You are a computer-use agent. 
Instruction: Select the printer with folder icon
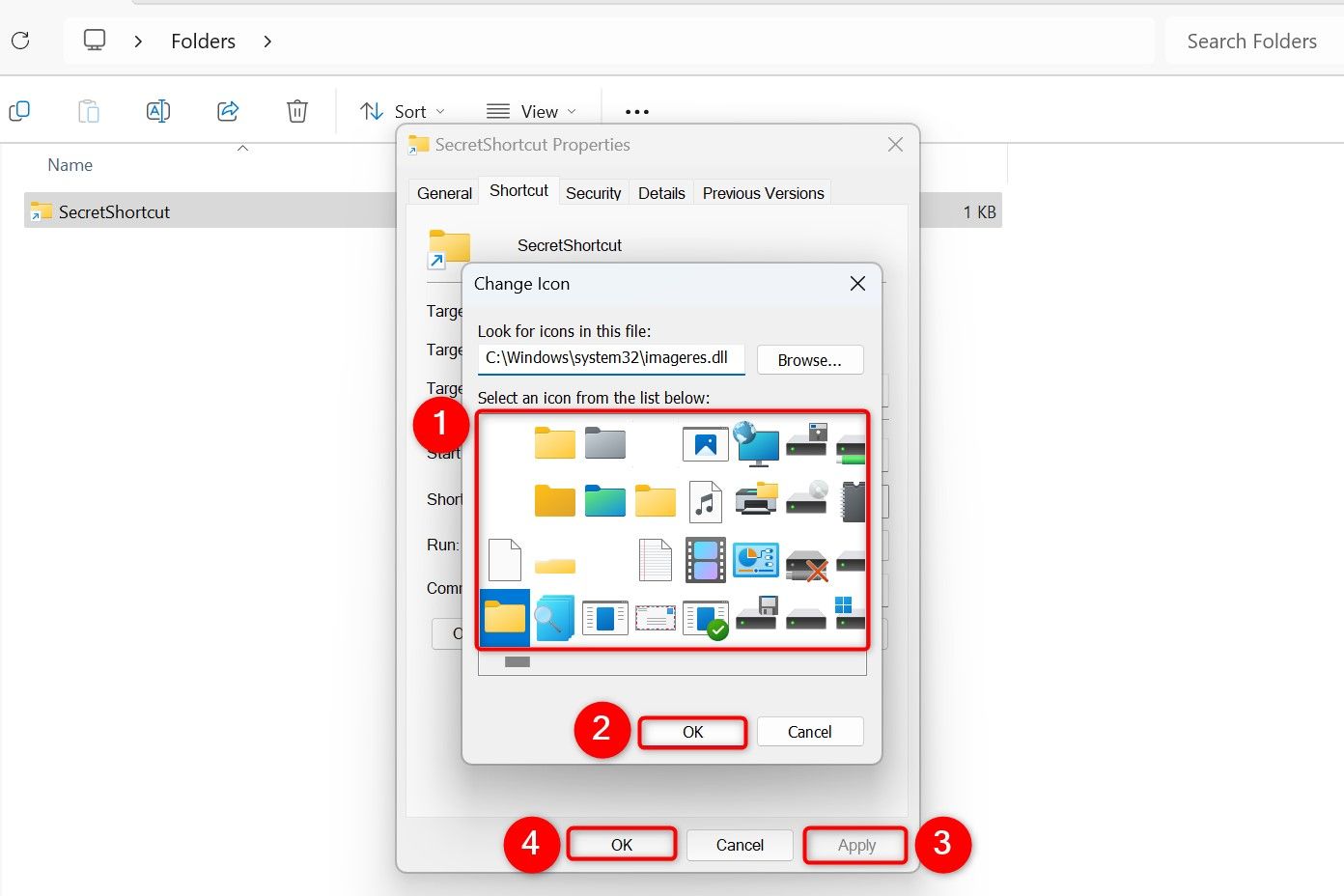(756, 500)
